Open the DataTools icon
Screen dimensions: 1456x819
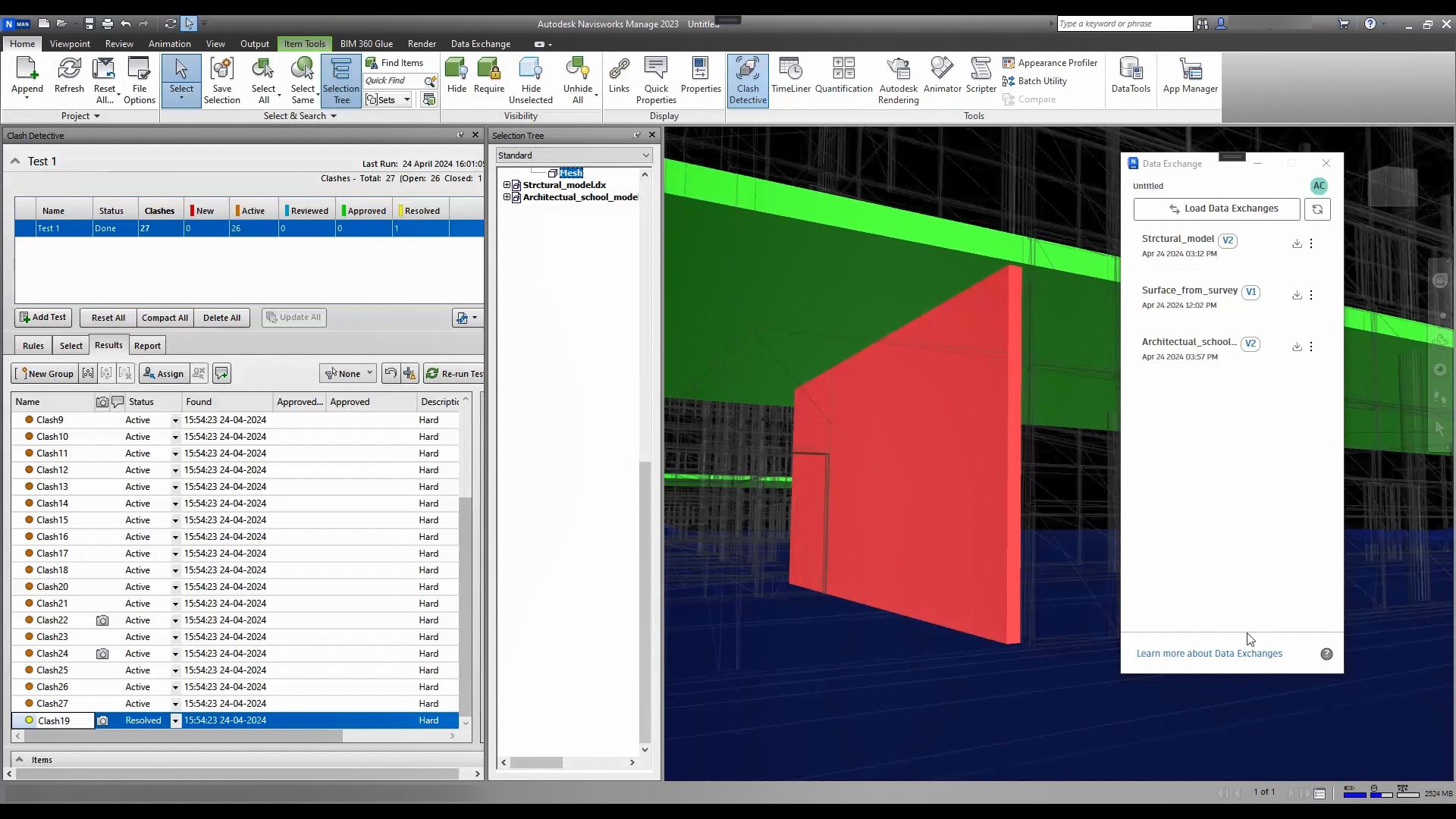(1130, 76)
